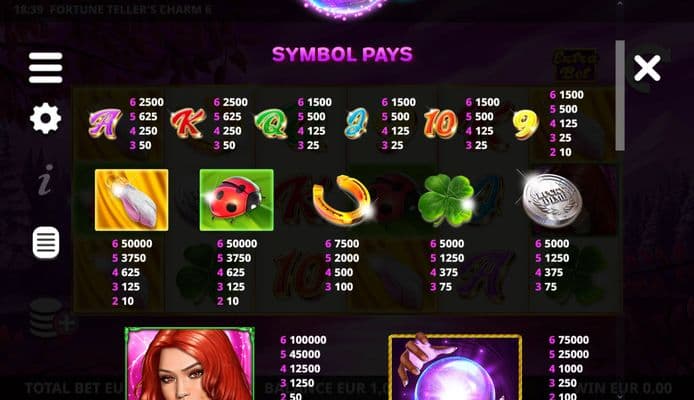Open the paytable list icon
The height and width of the screenshot is (400, 694).
46,242
